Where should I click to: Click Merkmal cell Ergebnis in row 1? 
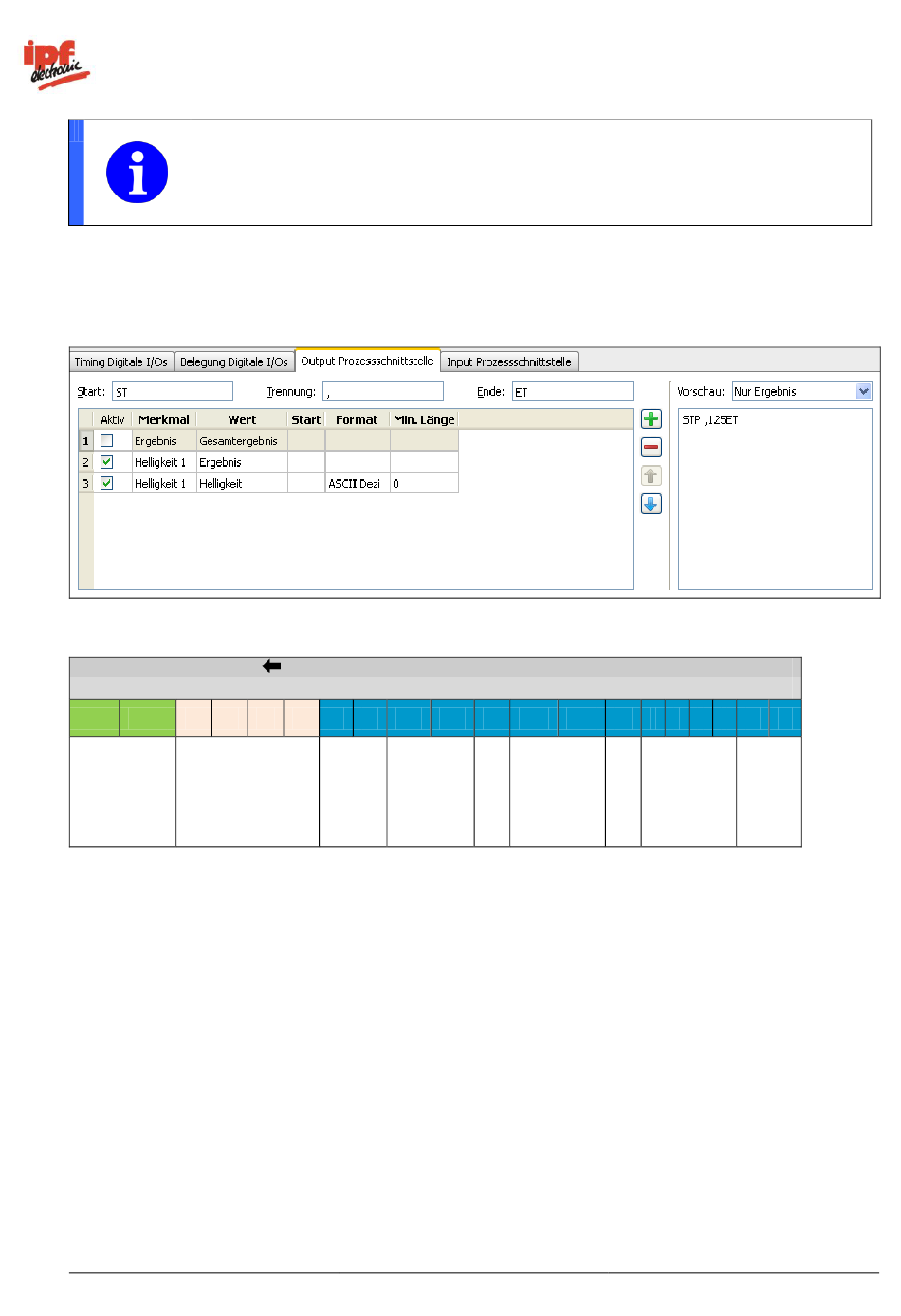164,441
